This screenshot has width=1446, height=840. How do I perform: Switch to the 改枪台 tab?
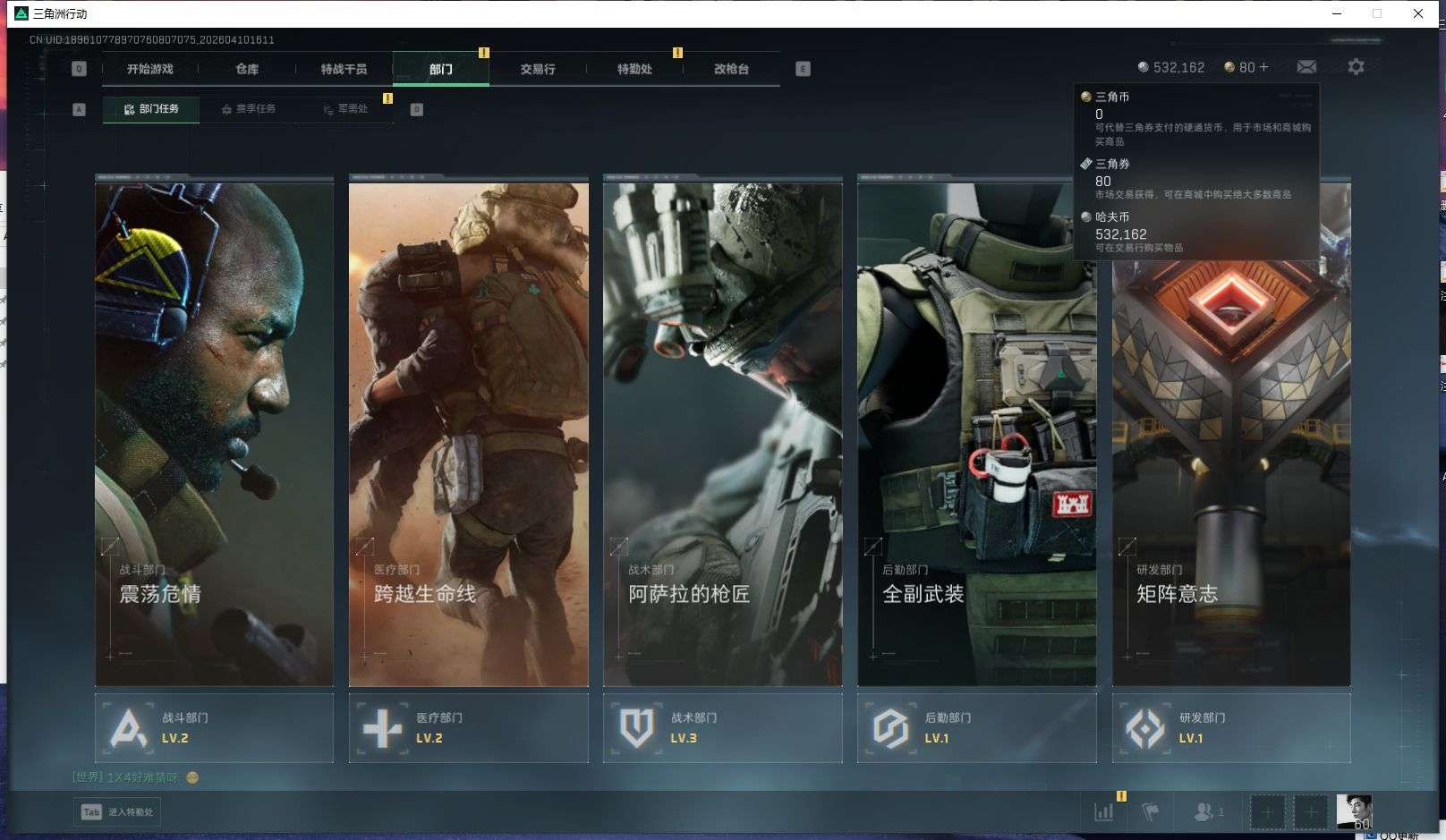point(731,69)
